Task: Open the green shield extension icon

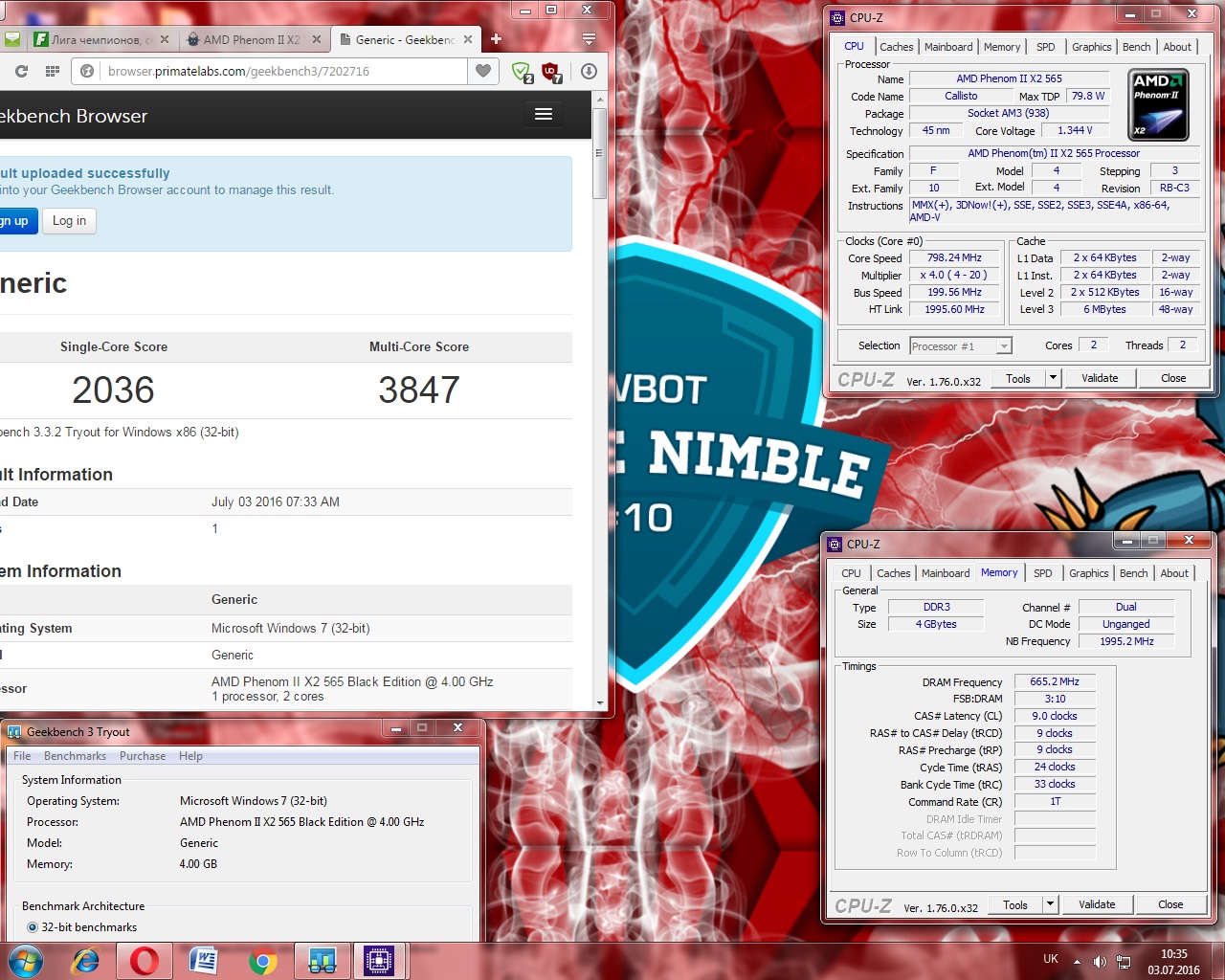Action: coord(522,72)
